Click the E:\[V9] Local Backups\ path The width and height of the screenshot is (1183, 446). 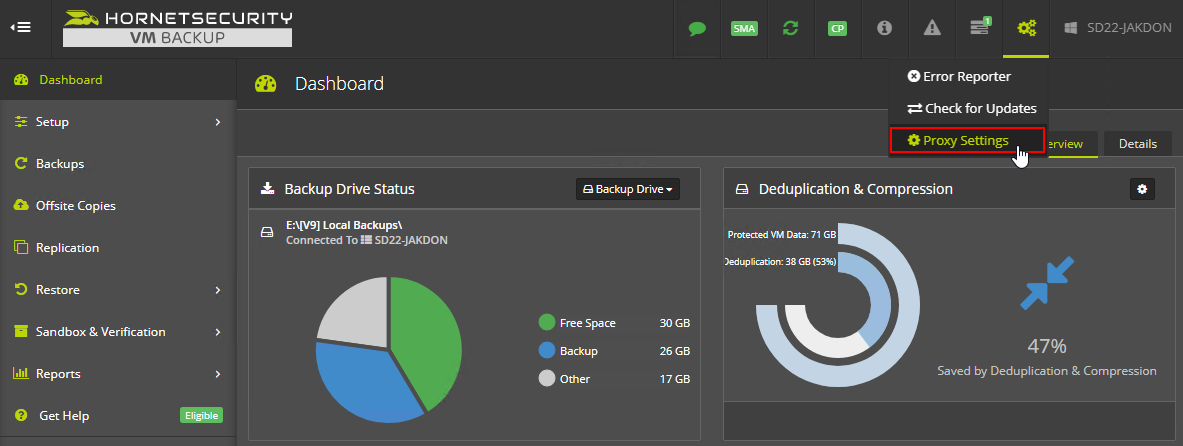[x=344, y=225]
